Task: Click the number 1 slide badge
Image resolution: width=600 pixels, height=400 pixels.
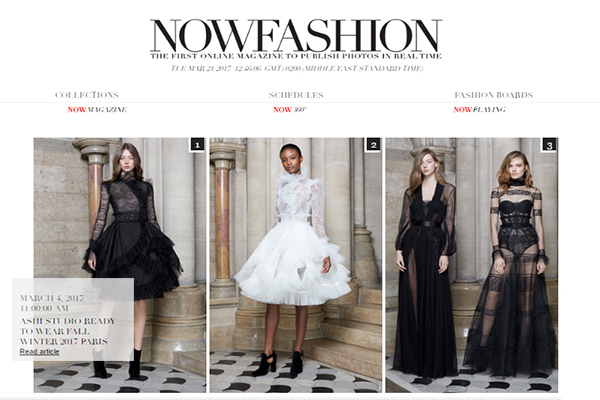Action: pos(197,145)
